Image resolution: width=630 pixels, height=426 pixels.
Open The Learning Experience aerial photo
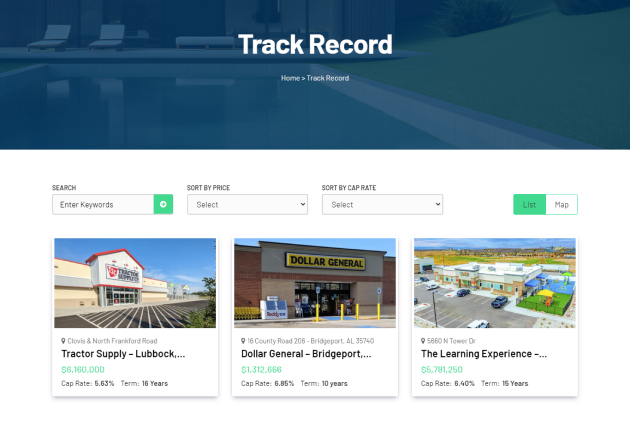[x=495, y=283]
